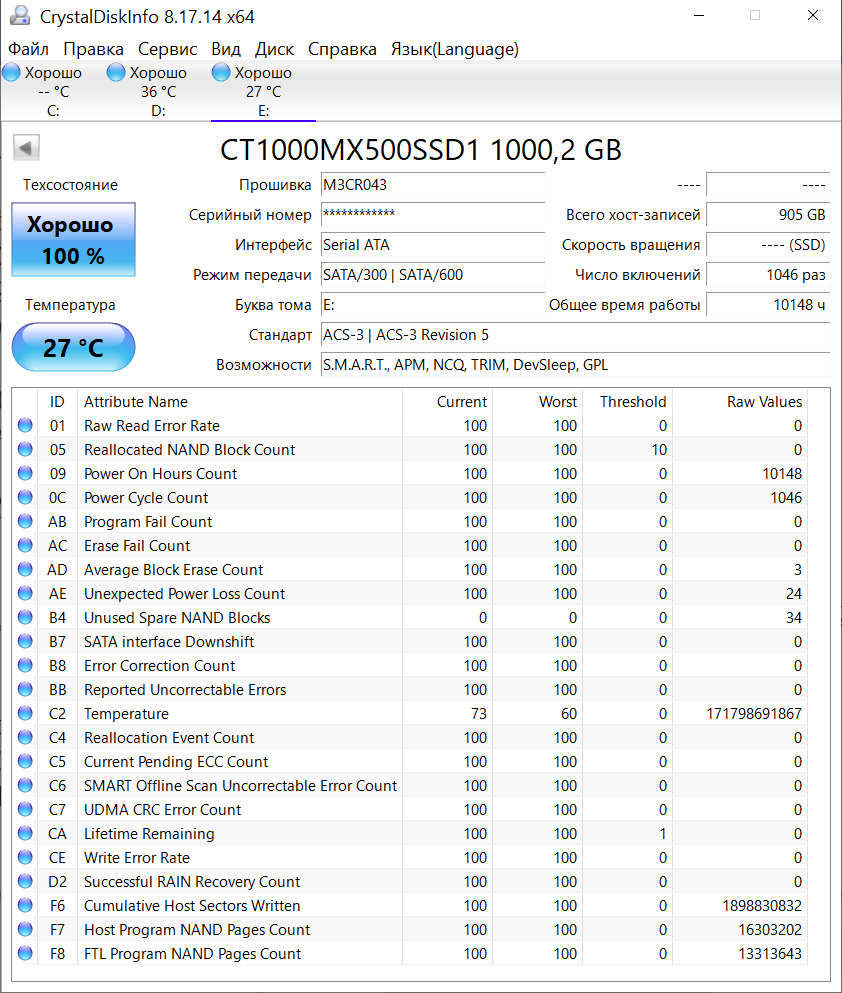This screenshot has height=993, width=842.
Task: Click the Raw Values column header
Action: [x=740, y=402]
